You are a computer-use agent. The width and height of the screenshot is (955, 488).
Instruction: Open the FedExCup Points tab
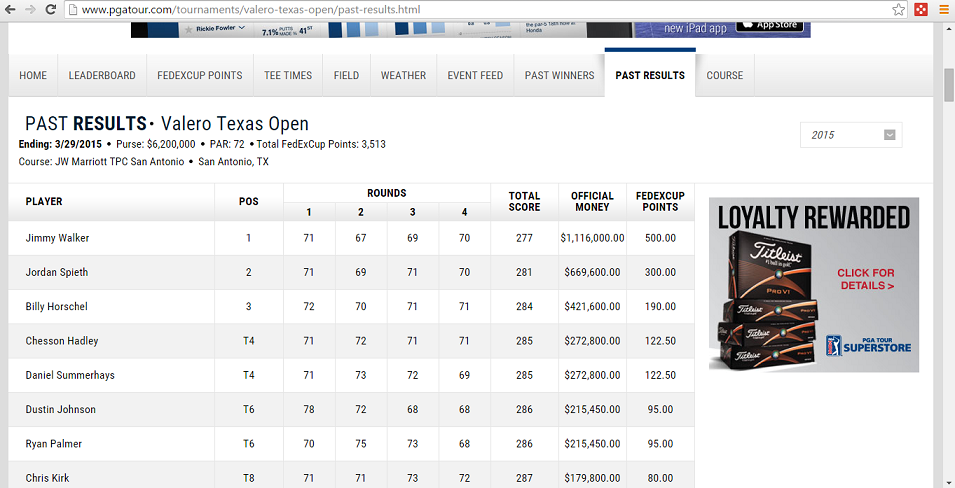[x=200, y=75]
